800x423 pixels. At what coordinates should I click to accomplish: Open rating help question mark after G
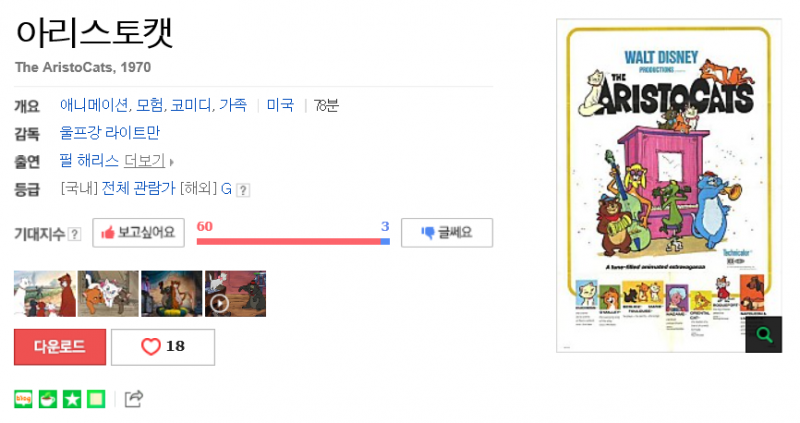243,190
